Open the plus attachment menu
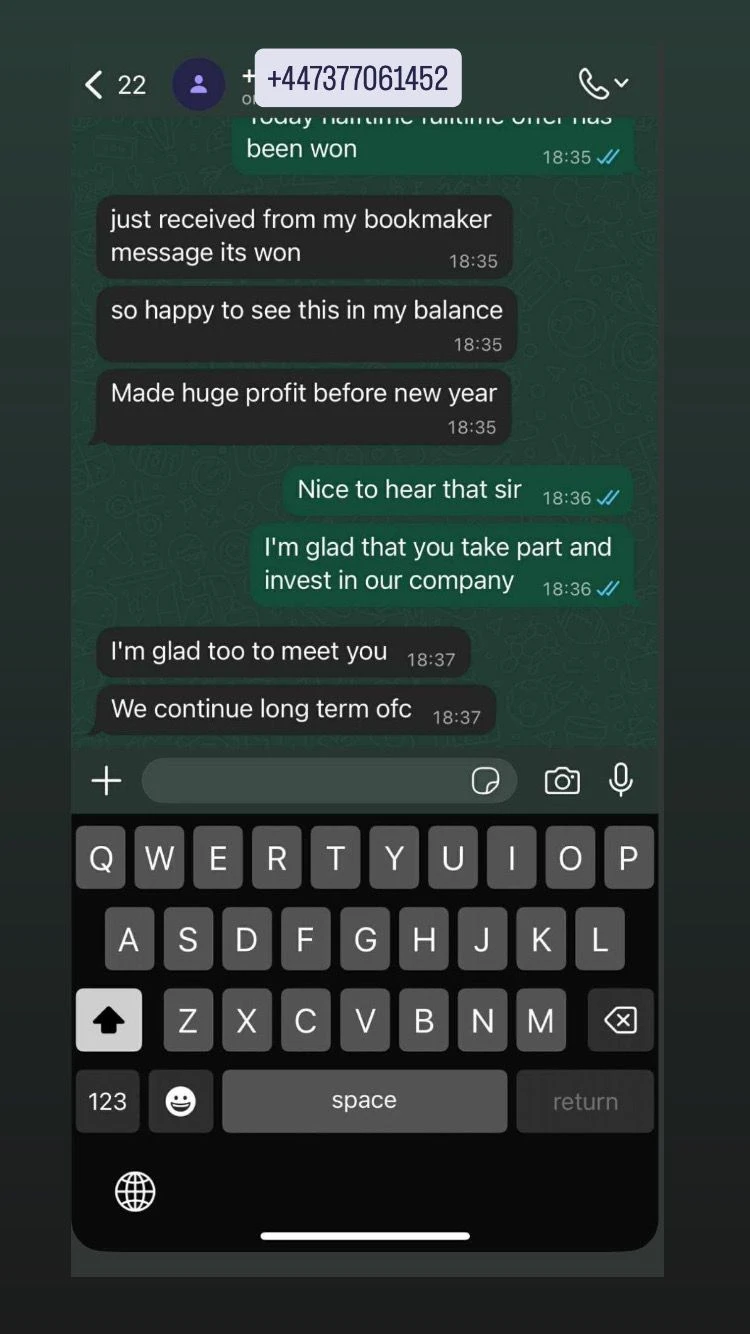 click(106, 781)
